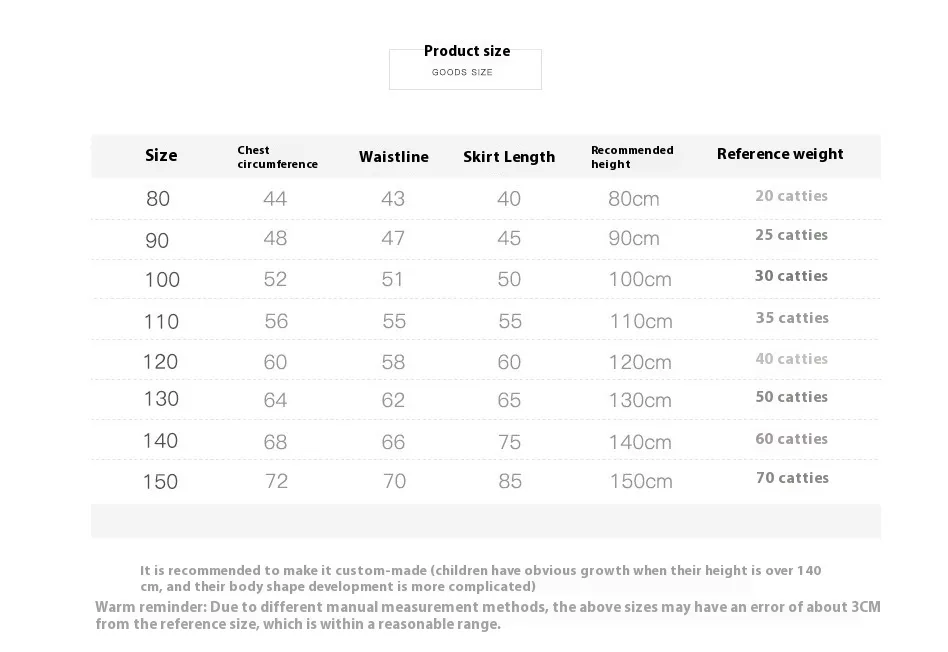The width and height of the screenshot is (948, 652).
Task: Select the "Chest circumference" column header
Action: pyautogui.click(x=277, y=157)
